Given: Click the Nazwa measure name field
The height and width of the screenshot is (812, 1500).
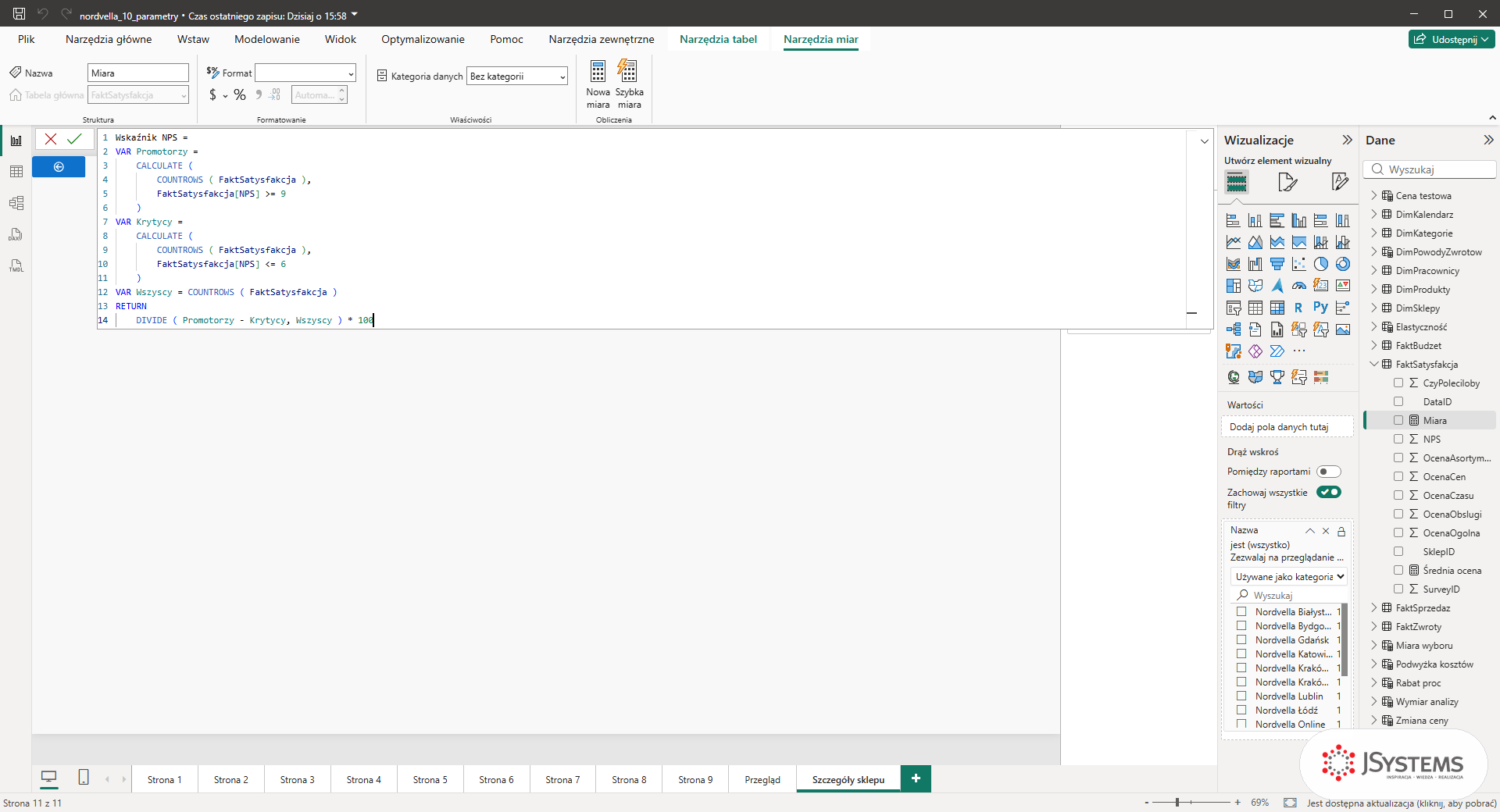Looking at the screenshot, I should click(x=138, y=73).
